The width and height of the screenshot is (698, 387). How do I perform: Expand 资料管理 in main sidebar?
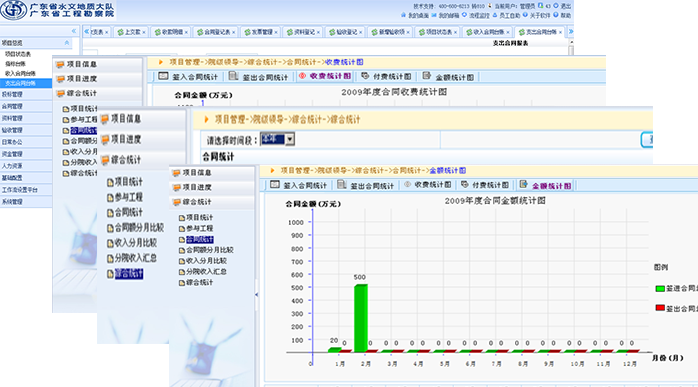pyautogui.click(x=26, y=118)
